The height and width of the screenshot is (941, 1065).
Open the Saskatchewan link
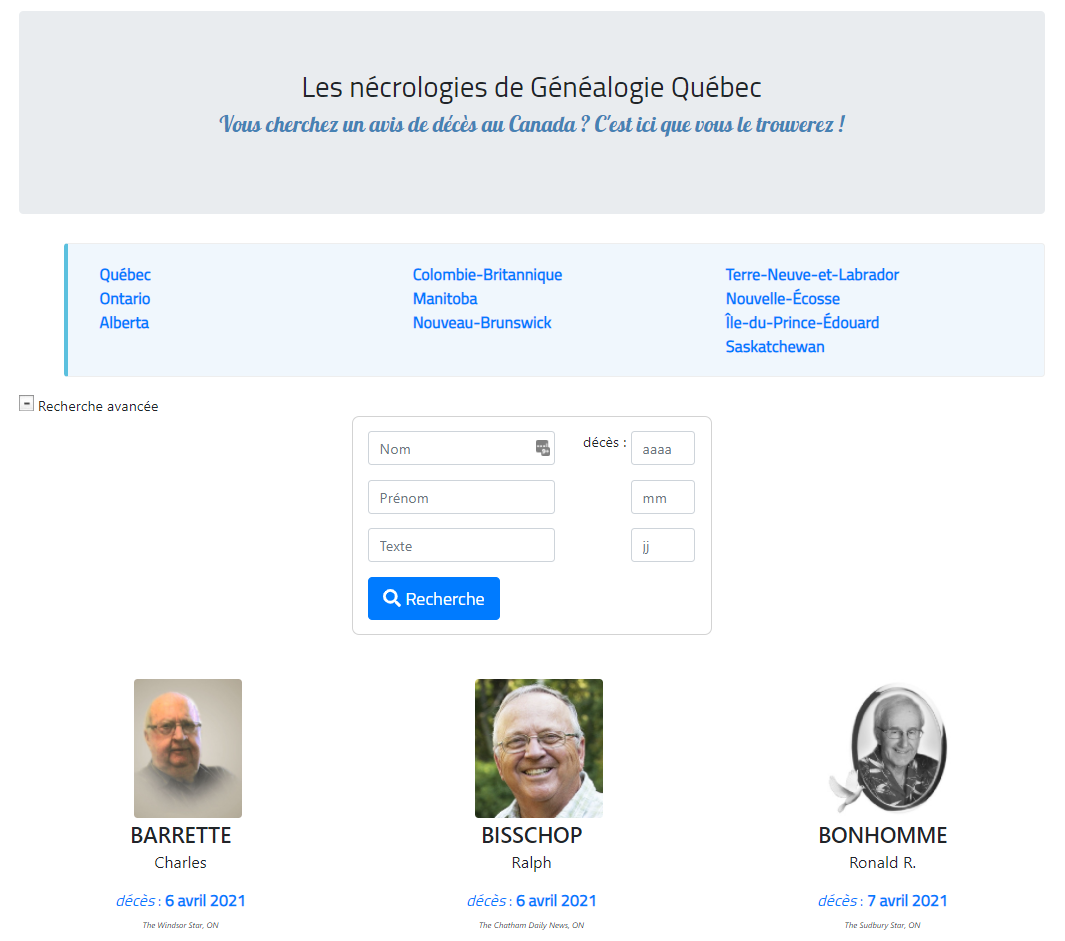click(775, 347)
